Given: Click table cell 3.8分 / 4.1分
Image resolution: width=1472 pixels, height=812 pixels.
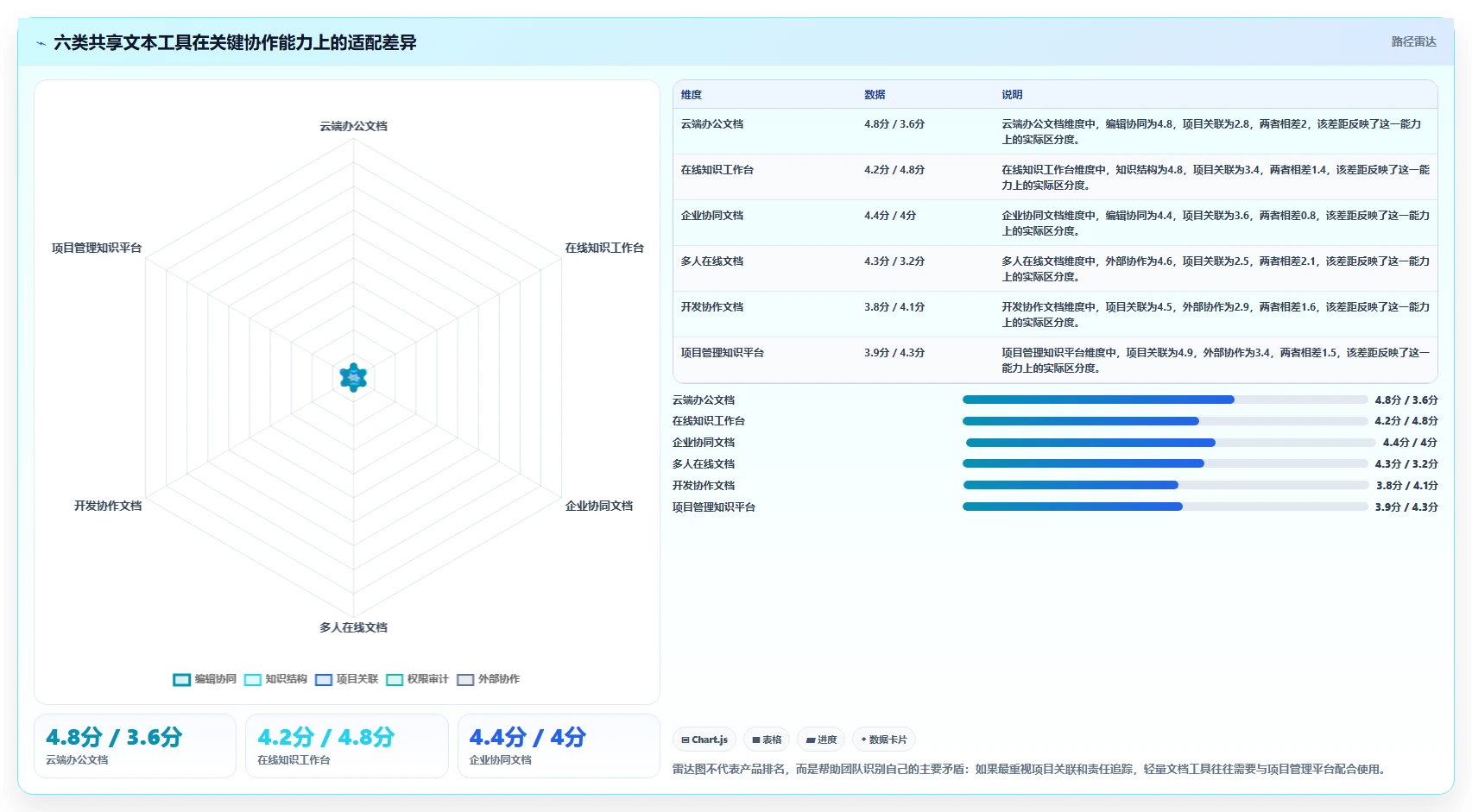Looking at the screenshot, I should click(894, 307).
